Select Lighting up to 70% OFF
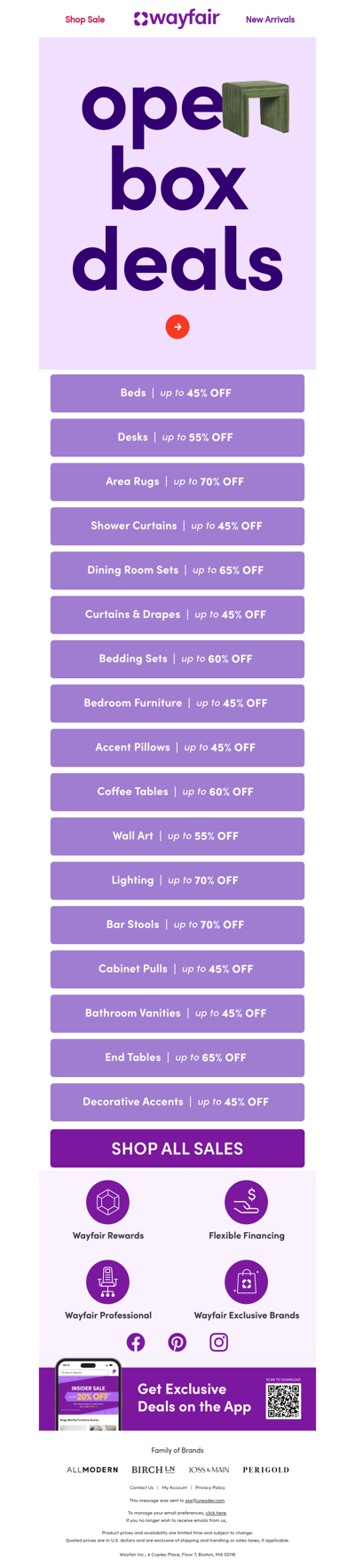Screen dimensions: 355x1568 coord(177,881)
